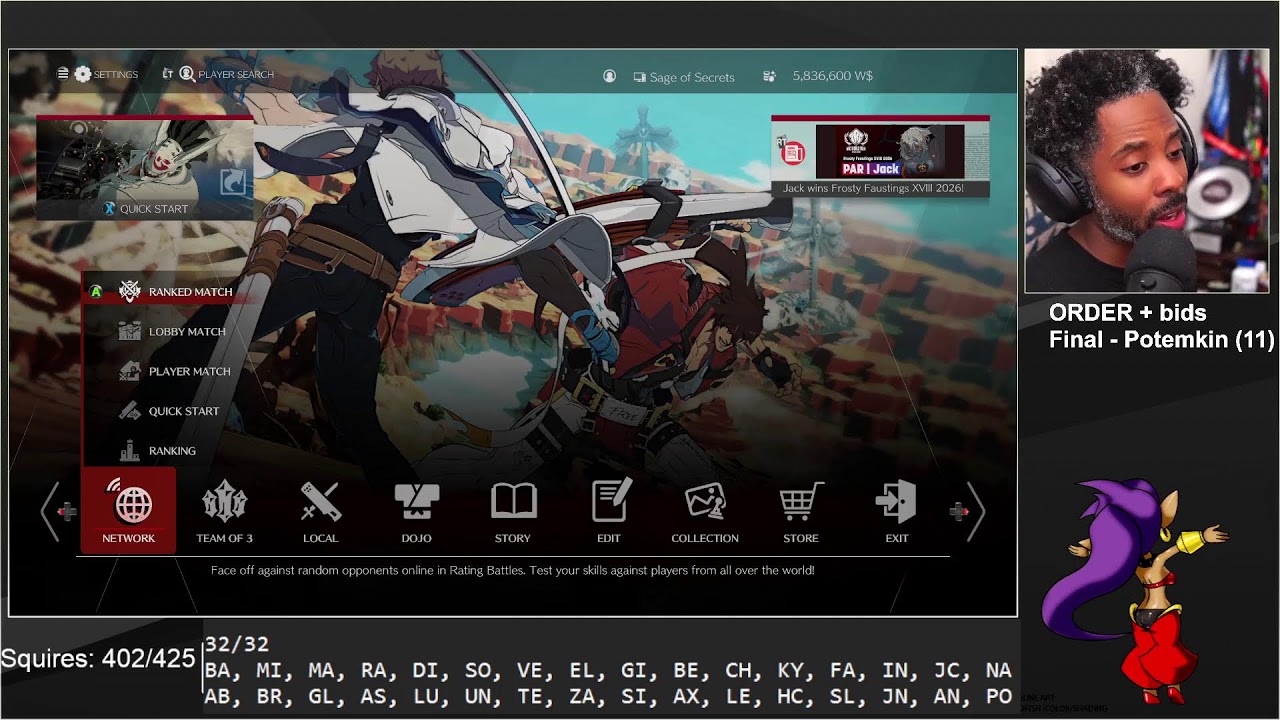Screen dimensions: 1280x720
Task: Click the streamer webcam feed
Action: [1146, 171]
